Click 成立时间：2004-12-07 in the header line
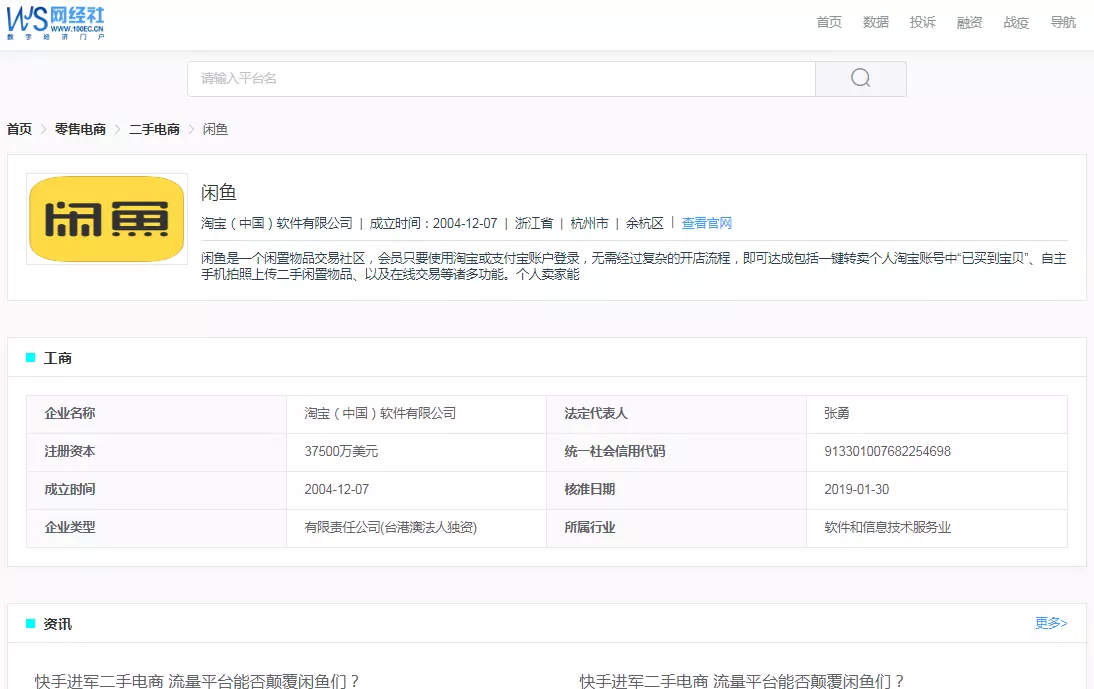The height and width of the screenshot is (689, 1094). tap(433, 223)
